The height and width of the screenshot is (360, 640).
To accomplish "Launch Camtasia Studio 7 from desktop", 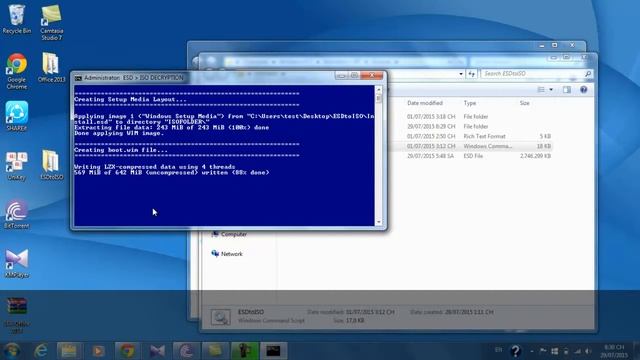I will (51, 22).
